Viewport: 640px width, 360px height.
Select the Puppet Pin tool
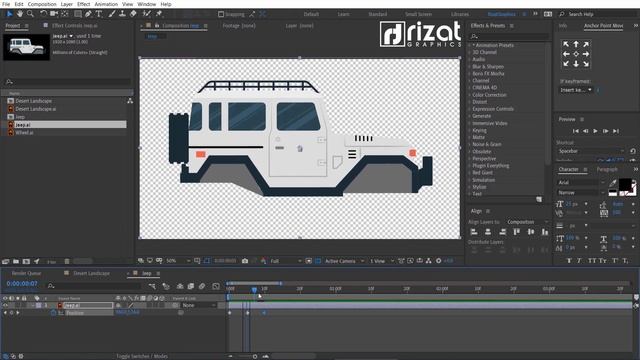click(x=159, y=14)
